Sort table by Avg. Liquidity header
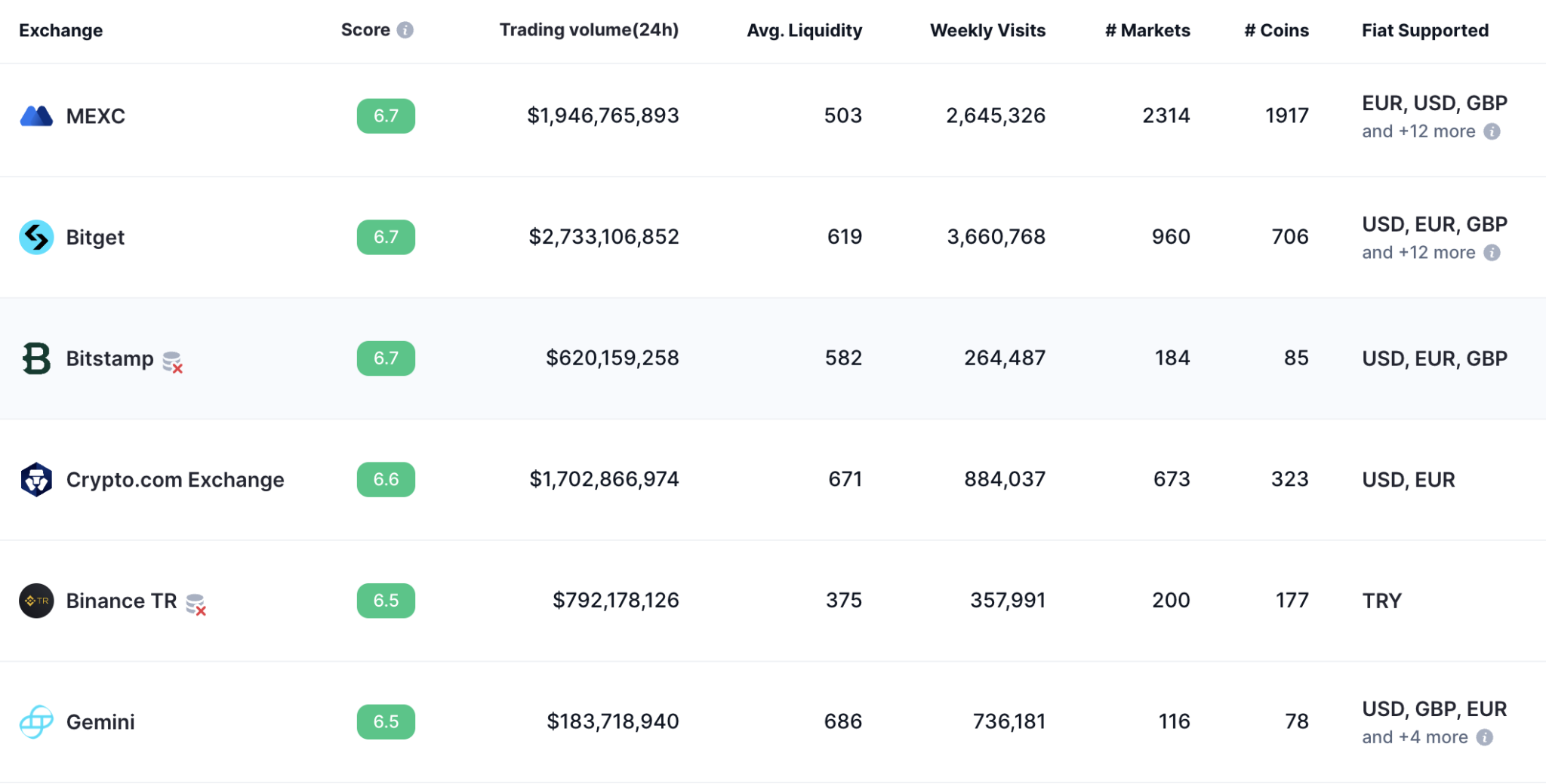 tap(804, 30)
